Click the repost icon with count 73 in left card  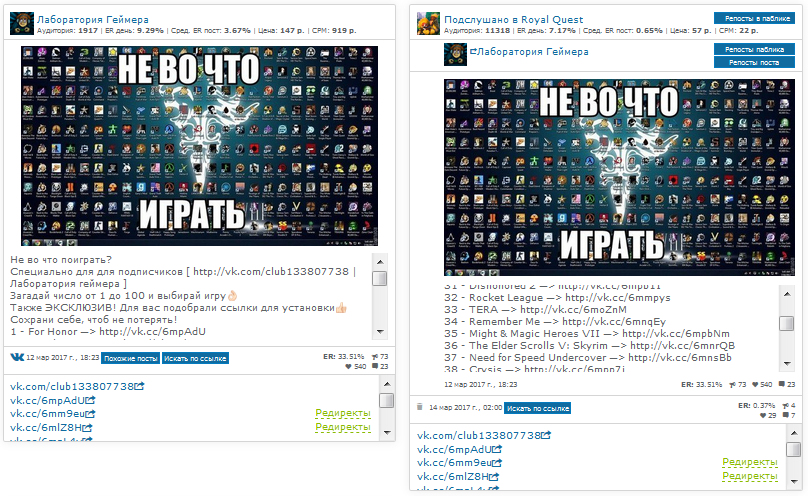point(375,356)
